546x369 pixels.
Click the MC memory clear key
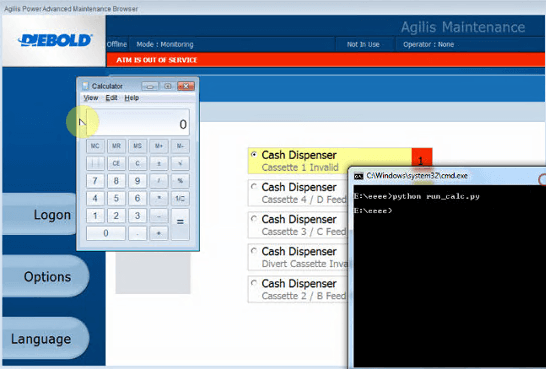tap(95, 146)
